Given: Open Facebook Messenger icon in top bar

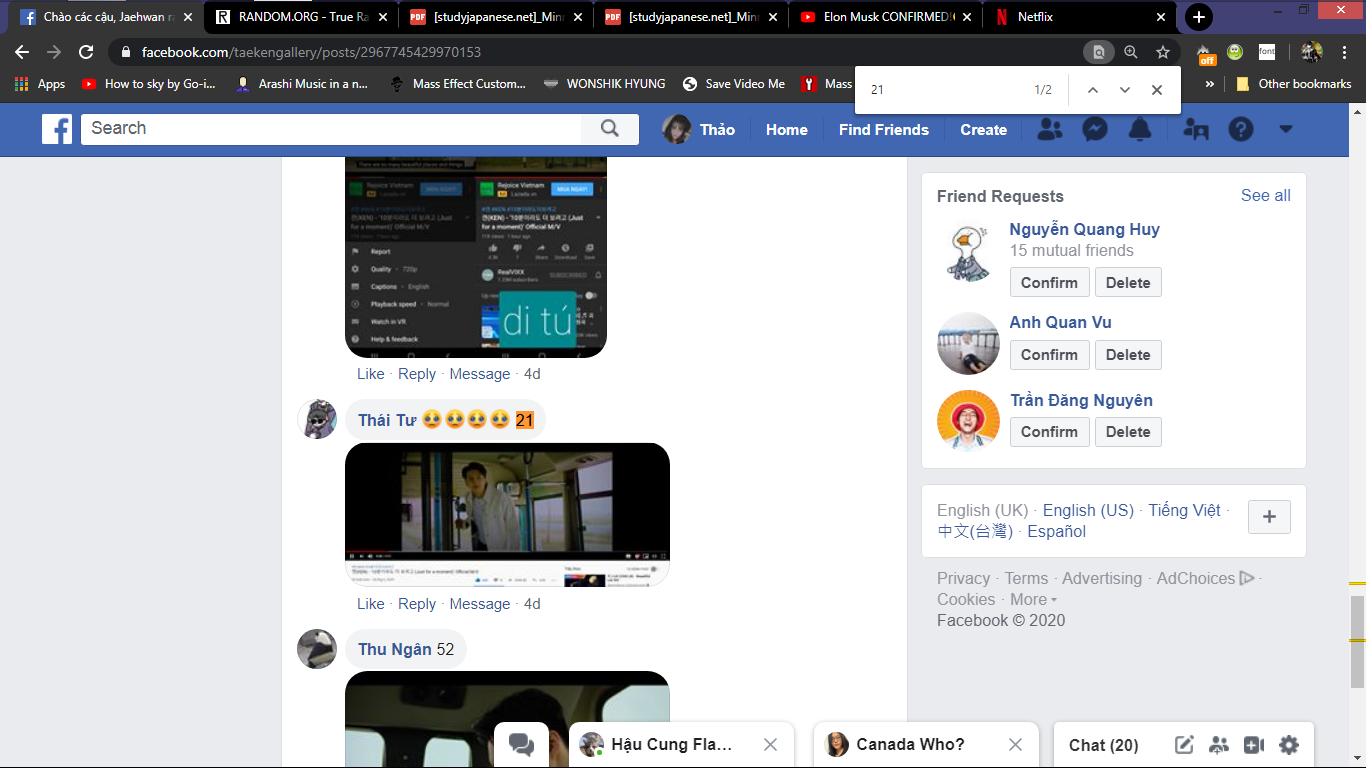Looking at the screenshot, I should (1095, 129).
